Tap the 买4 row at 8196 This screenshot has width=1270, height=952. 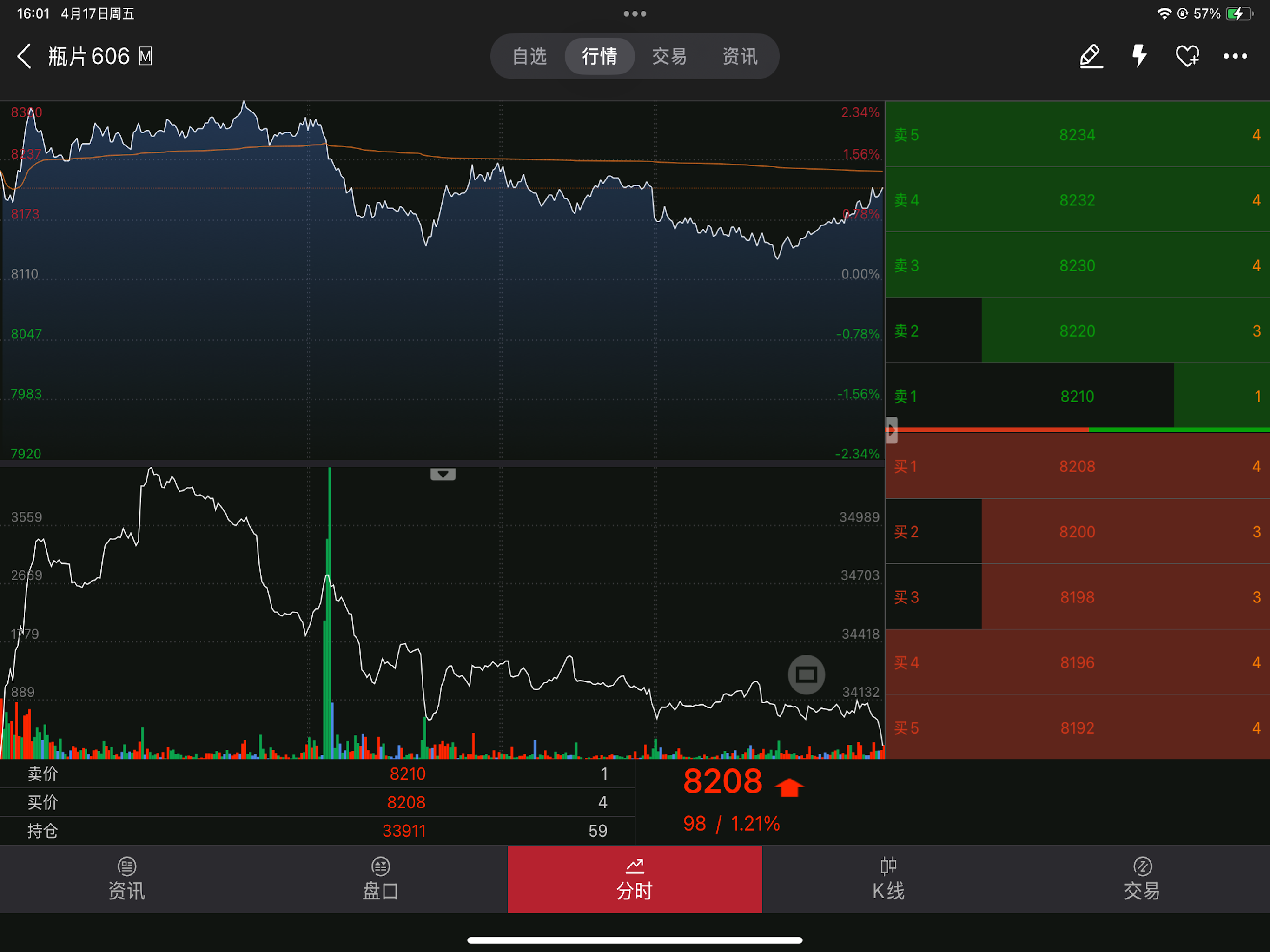pyautogui.click(x=1078, y=662)
